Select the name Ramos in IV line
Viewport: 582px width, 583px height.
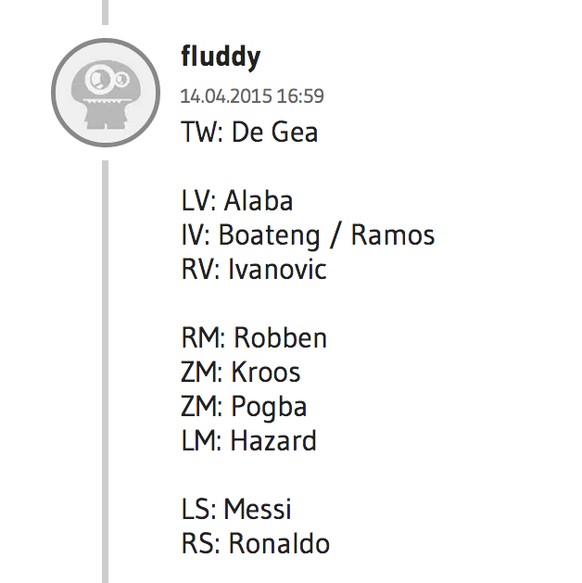point(393,235)
